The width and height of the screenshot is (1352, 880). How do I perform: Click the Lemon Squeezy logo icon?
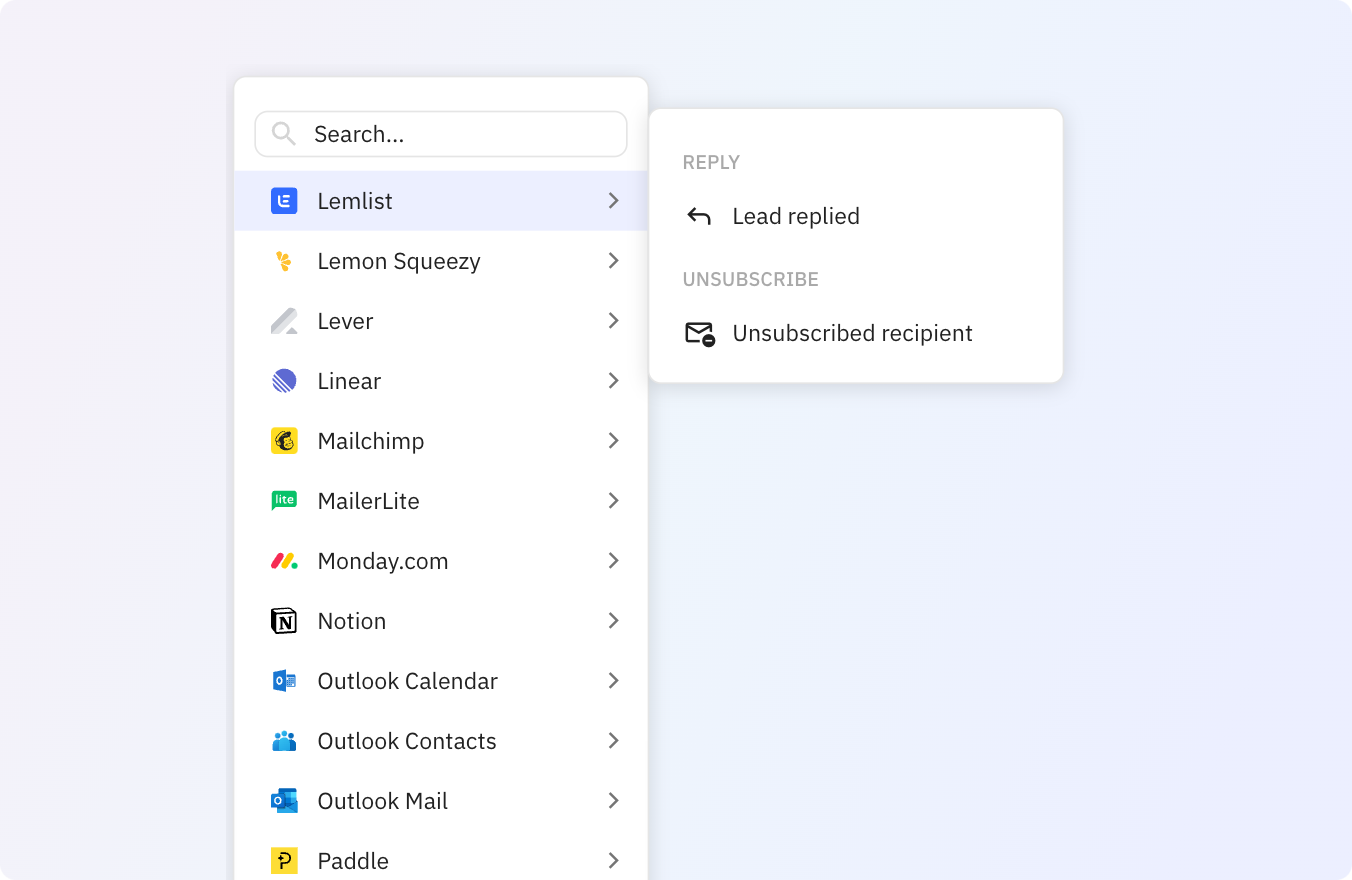click(x=284, y=261)
